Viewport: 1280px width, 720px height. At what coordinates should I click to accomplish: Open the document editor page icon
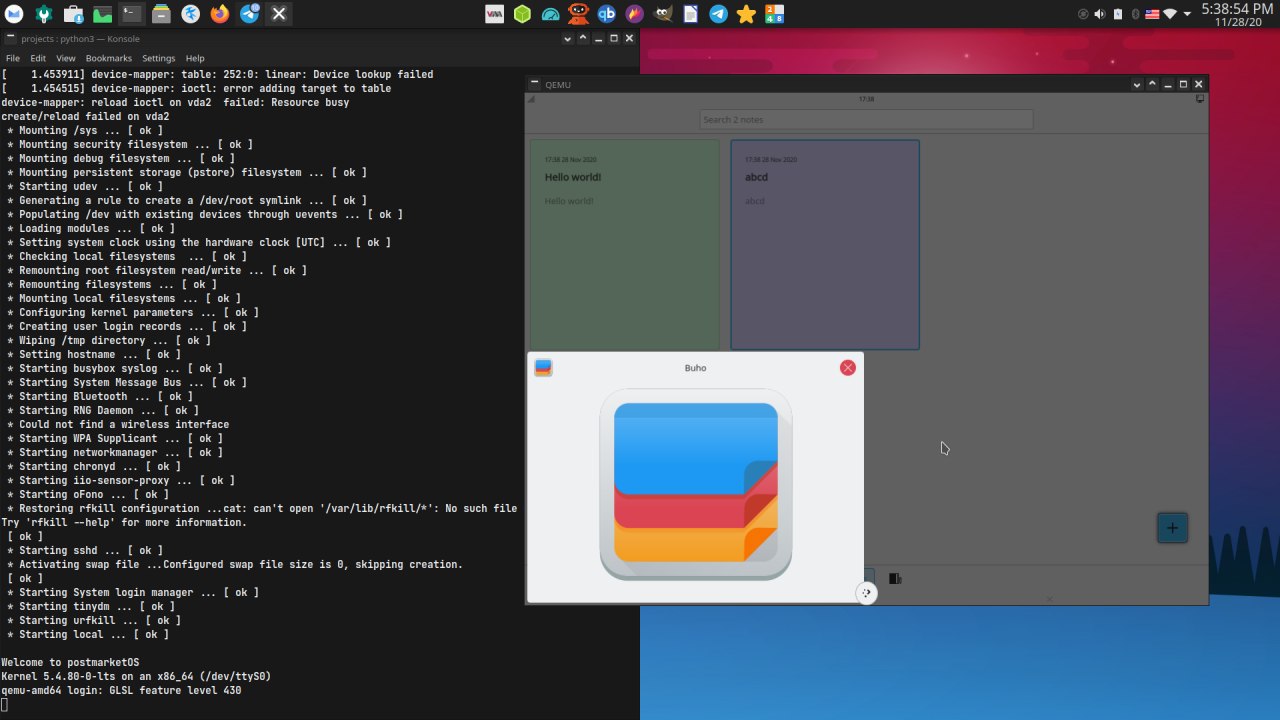pos(690,14)
